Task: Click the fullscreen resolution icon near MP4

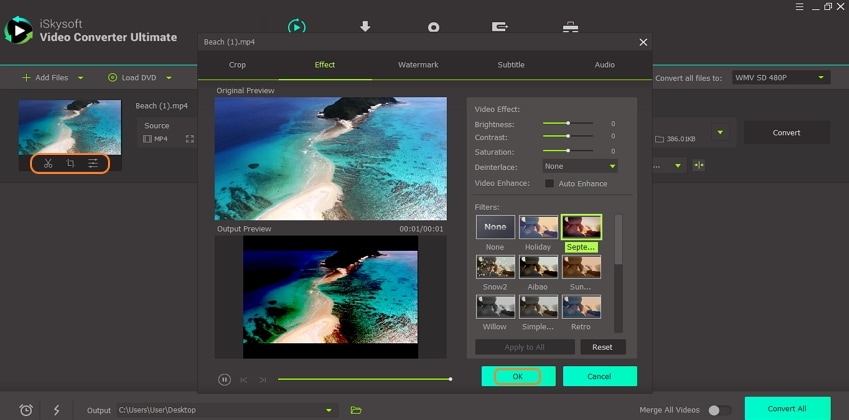Action: click(x=190, y=139)
